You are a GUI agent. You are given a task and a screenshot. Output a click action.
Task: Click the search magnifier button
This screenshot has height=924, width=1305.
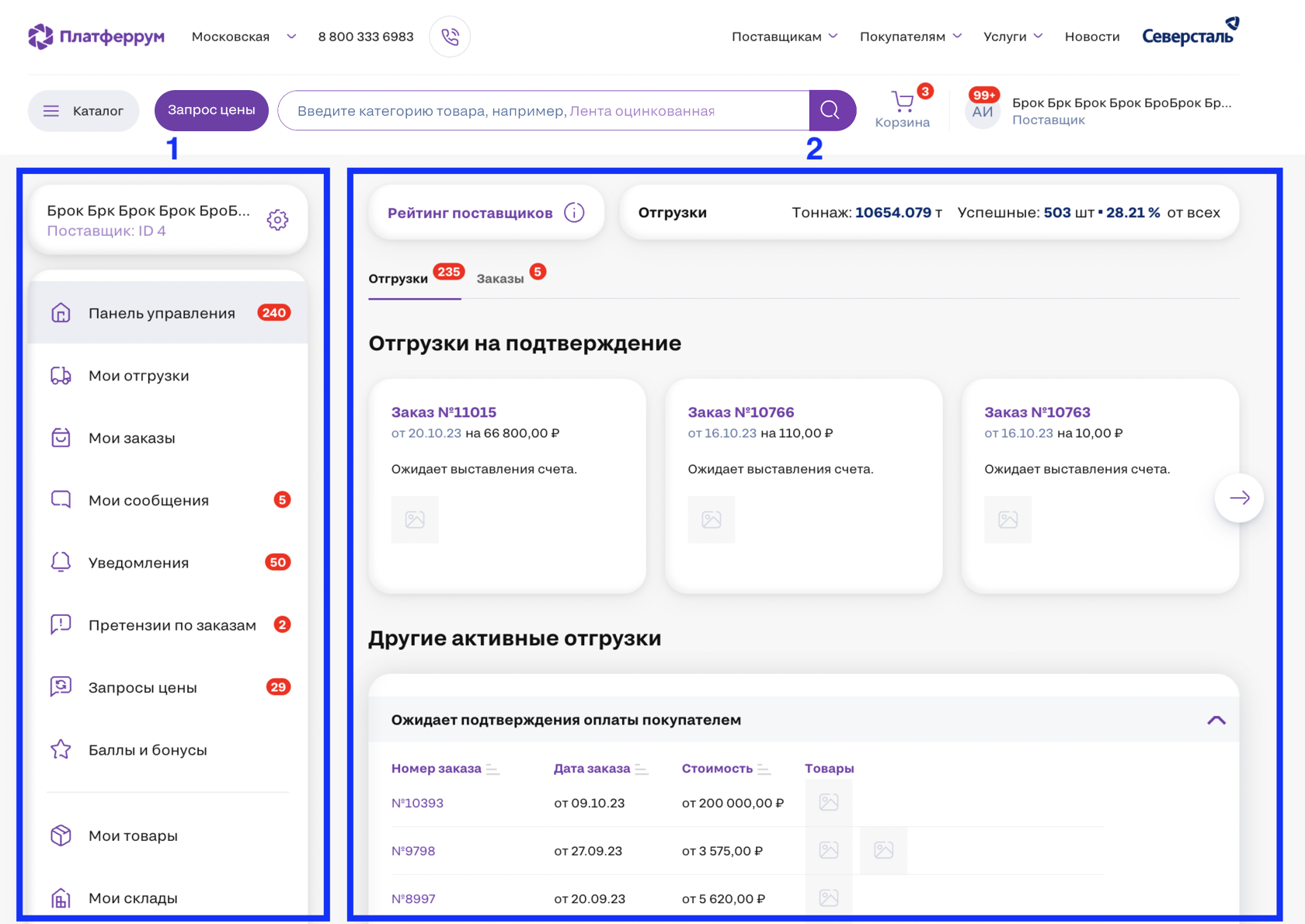tap(830, 110)
